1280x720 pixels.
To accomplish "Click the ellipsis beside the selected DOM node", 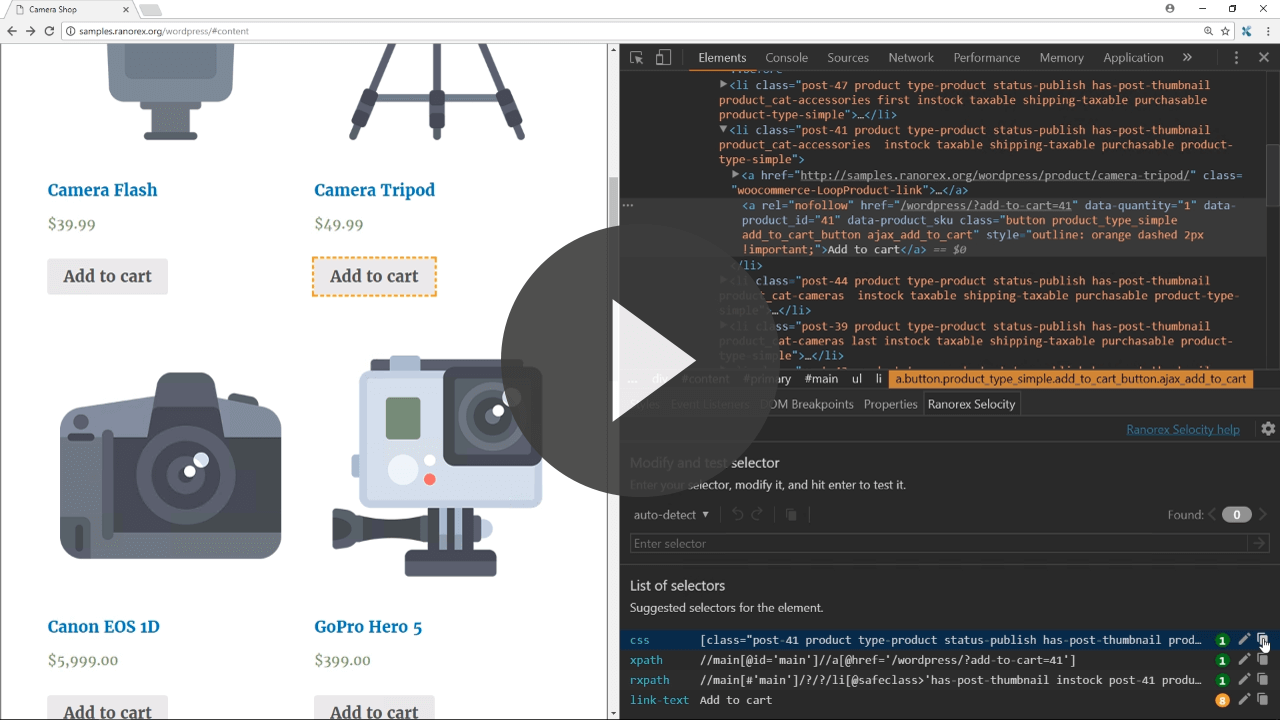I will pos(627,205).
